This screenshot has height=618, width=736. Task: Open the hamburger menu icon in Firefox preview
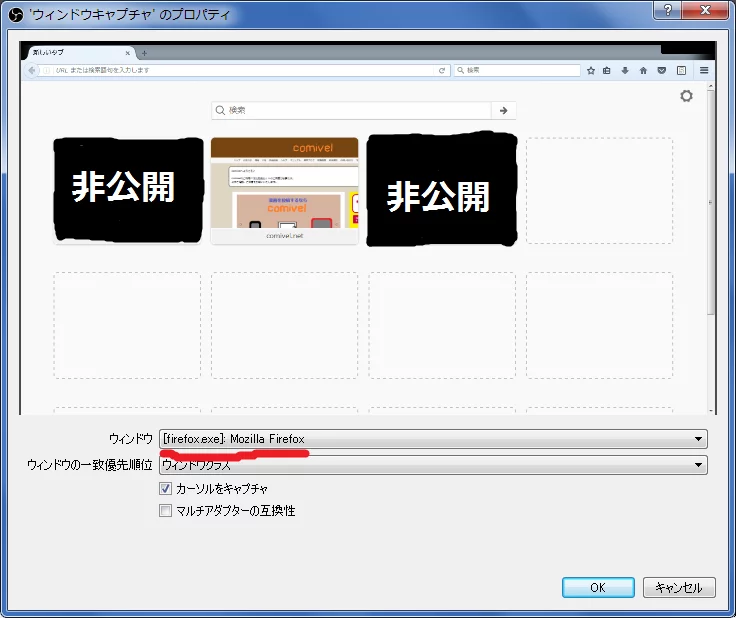click(704, 70)
